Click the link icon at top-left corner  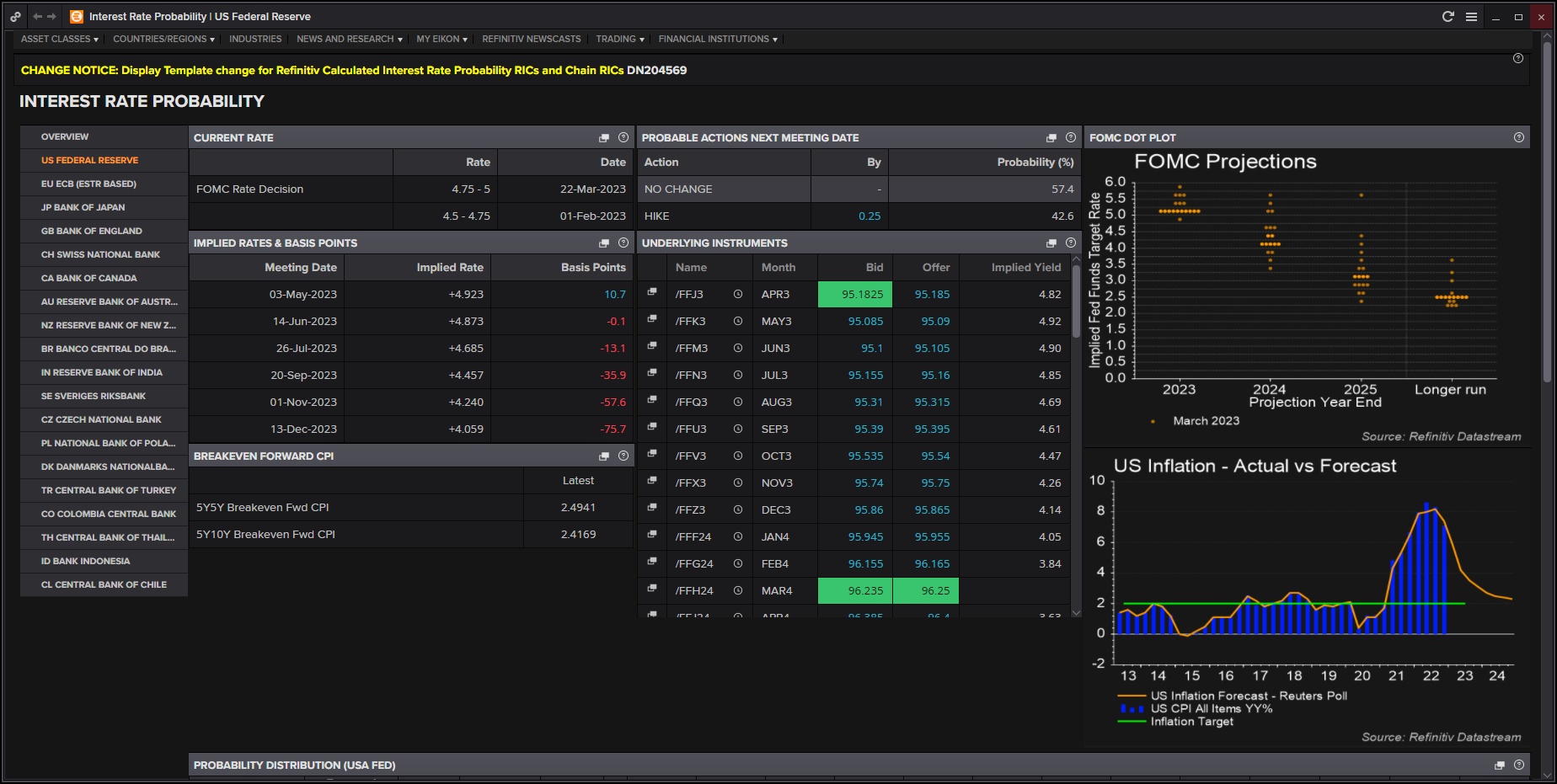[x=15, y=16]
